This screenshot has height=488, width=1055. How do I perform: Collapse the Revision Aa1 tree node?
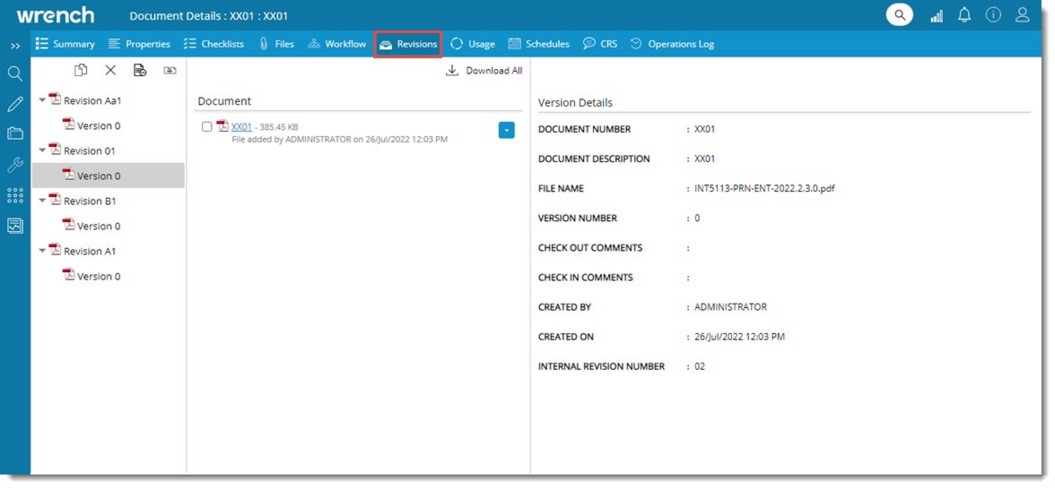click(x=43, y=100)
